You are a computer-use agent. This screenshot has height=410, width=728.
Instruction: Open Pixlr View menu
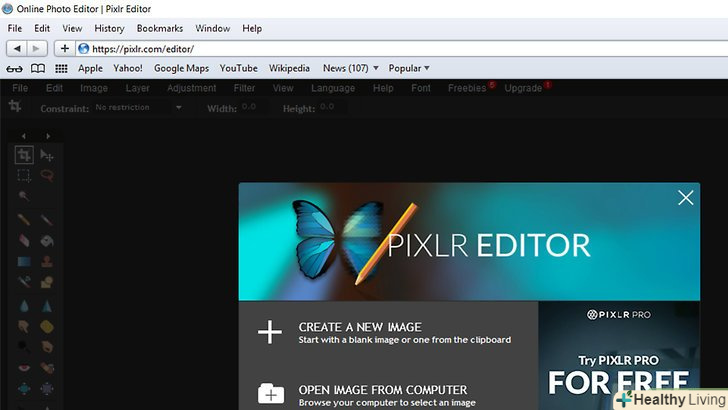(x=283, y=88)
